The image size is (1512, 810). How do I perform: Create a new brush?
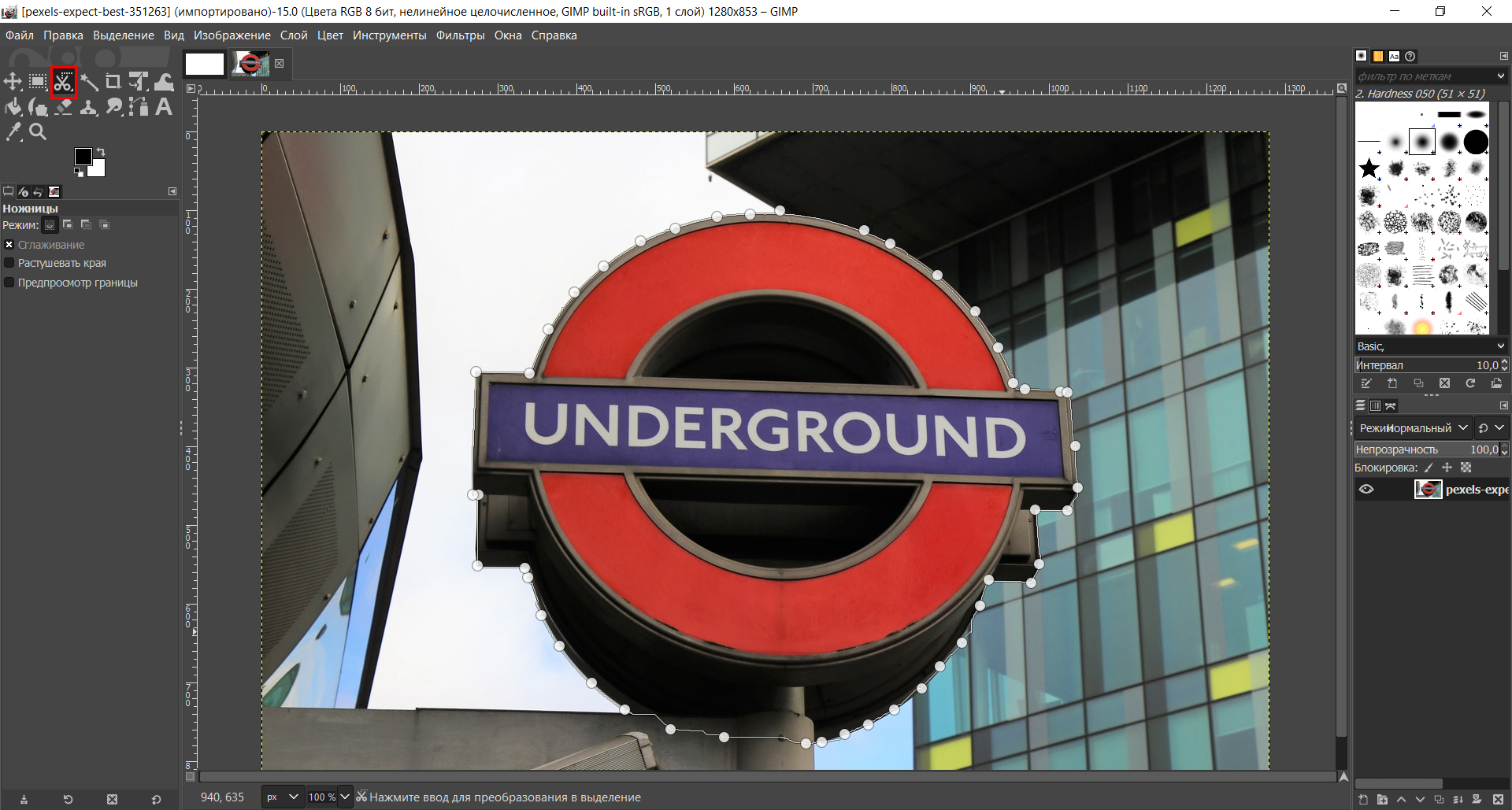pos(1392,383)
